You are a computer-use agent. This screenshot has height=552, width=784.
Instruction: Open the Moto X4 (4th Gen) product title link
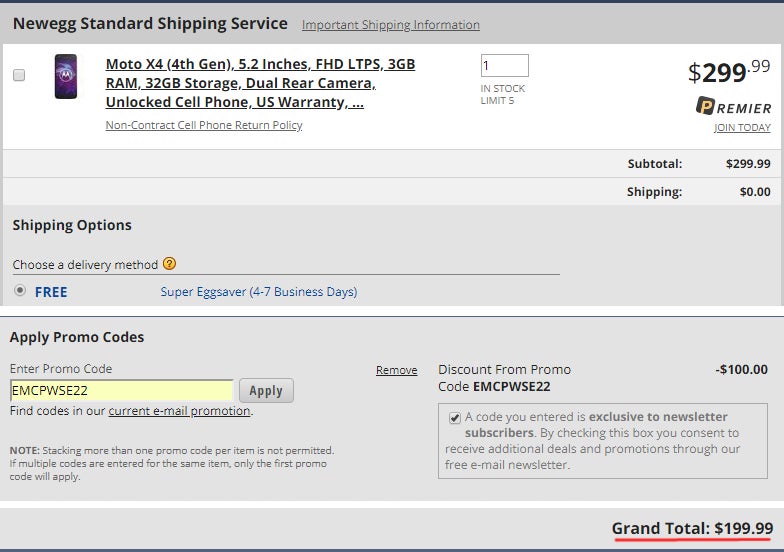pyautogui.click(x=260, y=83)
